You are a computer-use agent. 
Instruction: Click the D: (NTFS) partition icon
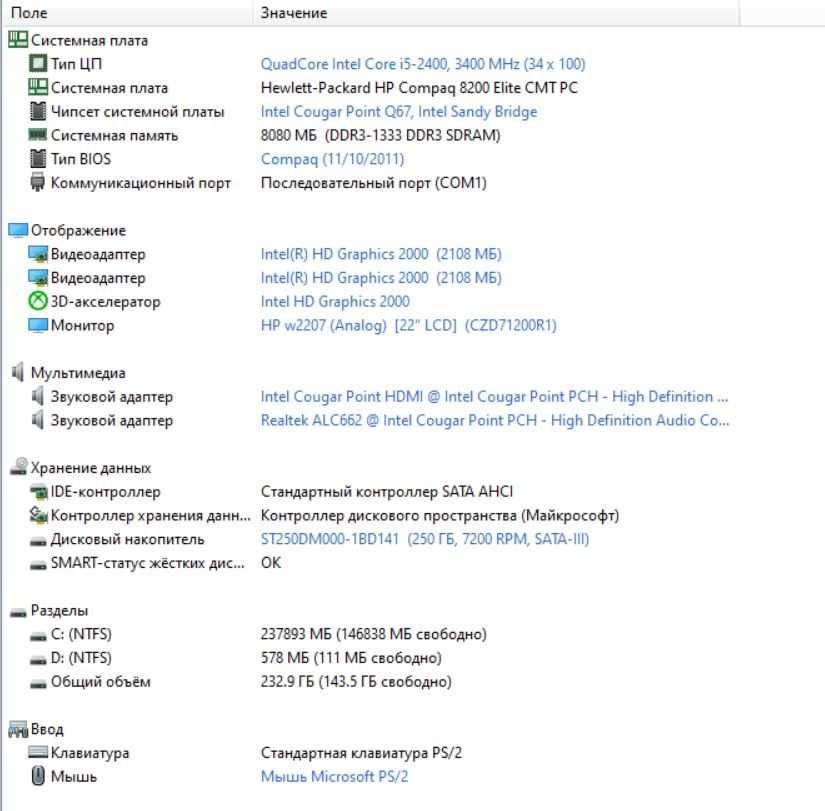point(38,660)
